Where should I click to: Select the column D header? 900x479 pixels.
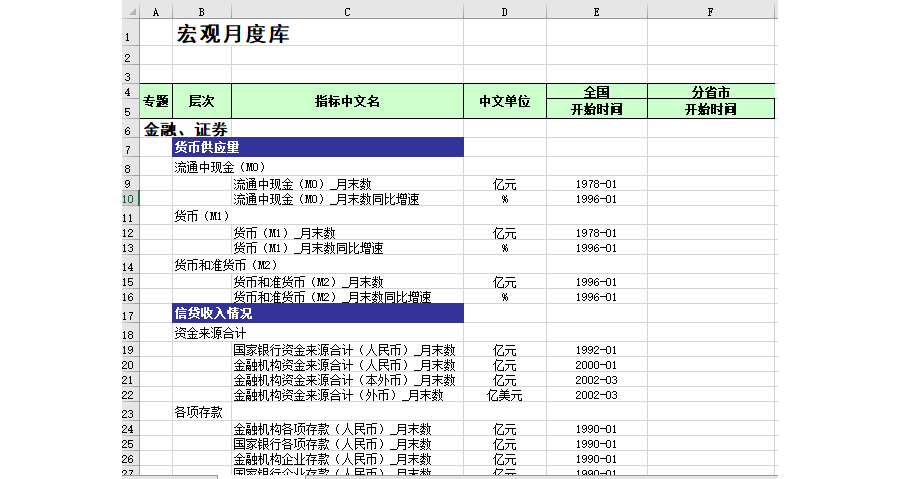(504, 12)
